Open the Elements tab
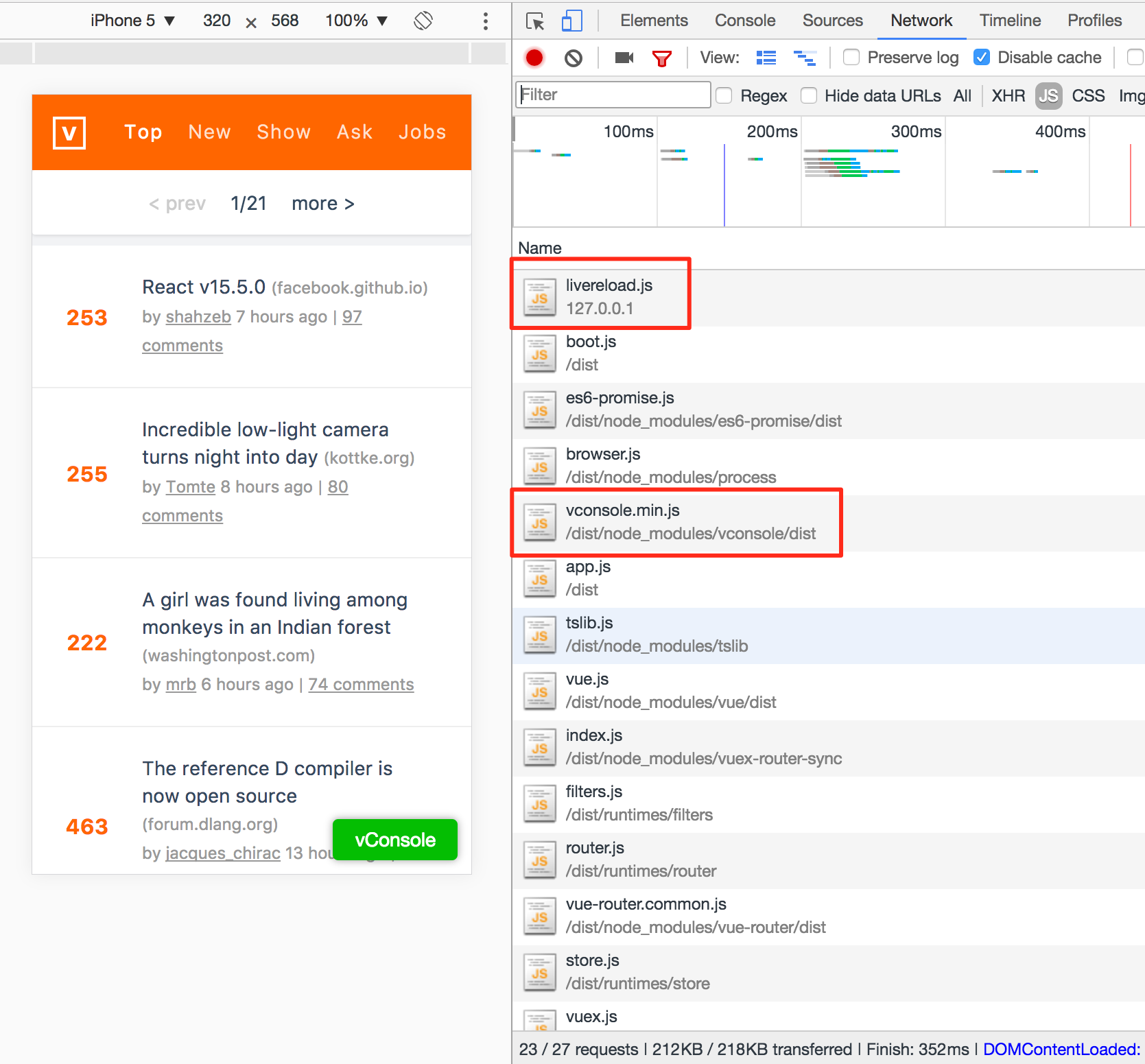1145x1064 pixels. [654, 21]
